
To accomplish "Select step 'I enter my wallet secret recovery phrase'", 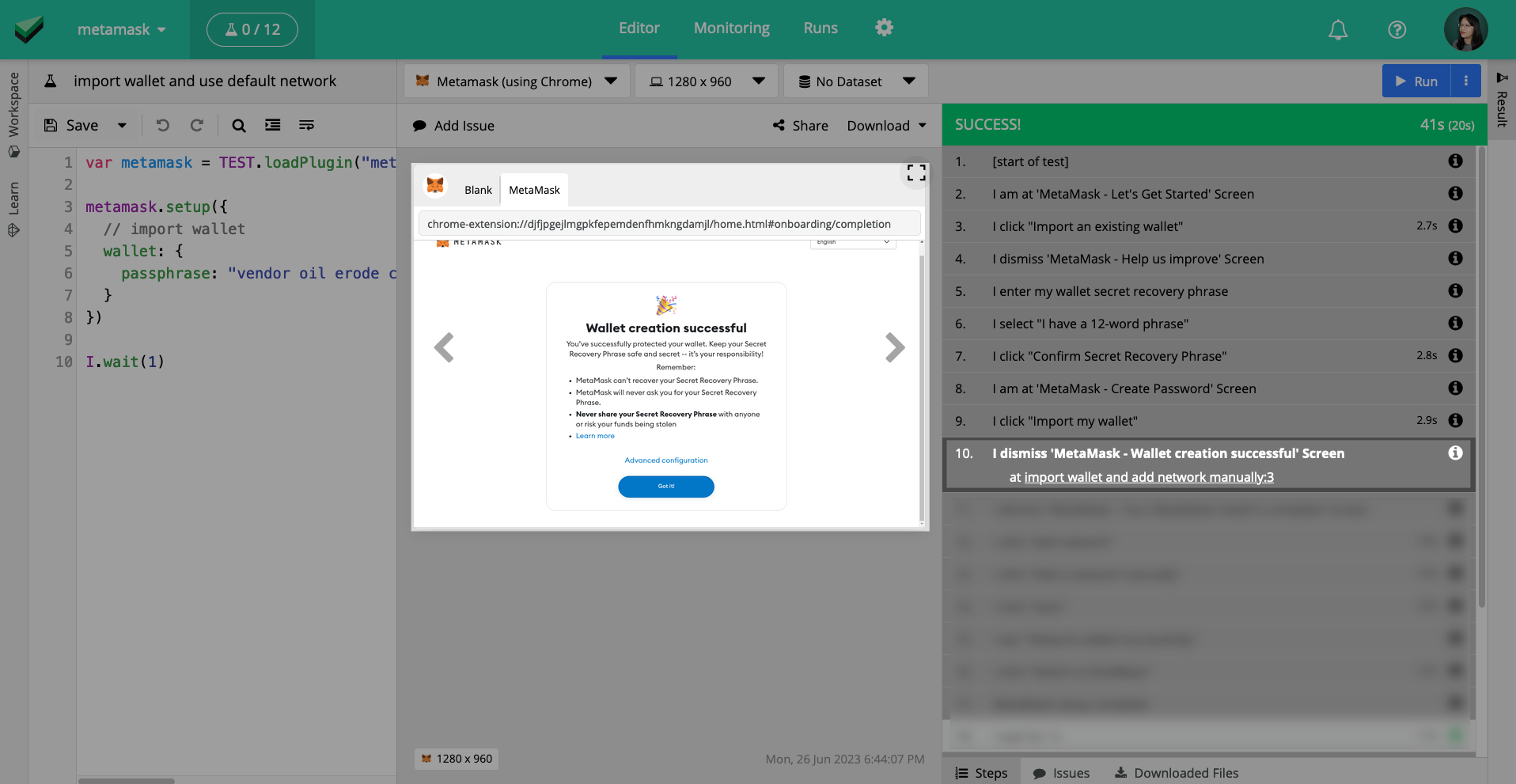I will [x=1208, y=291].
